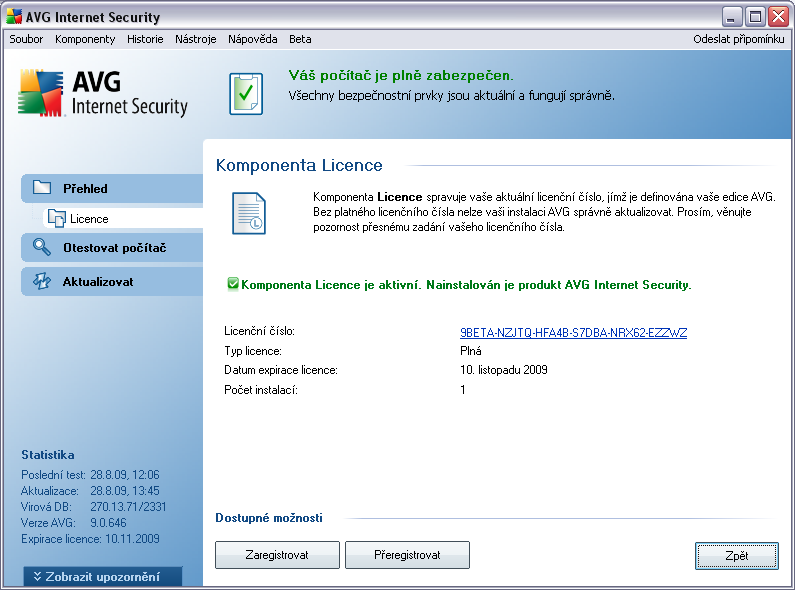Click the update arrows icon for Aktualizovat
The width and height of the screenshot is (795, 590).
42,281
